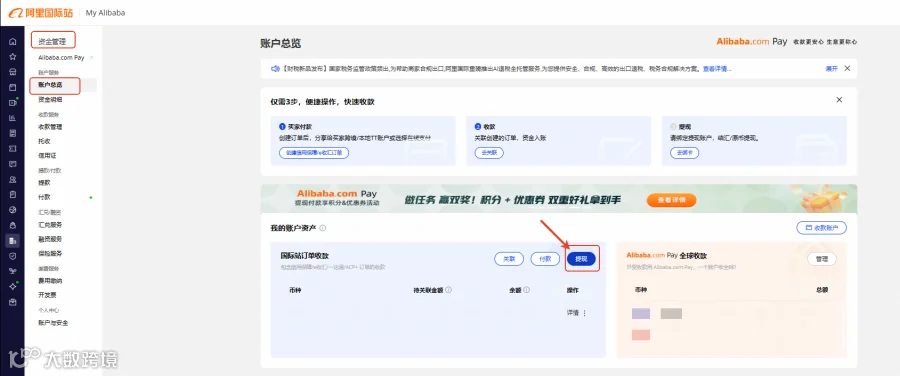
Task: Click the orange 查看详情 banner button
Action: [672, 200]
